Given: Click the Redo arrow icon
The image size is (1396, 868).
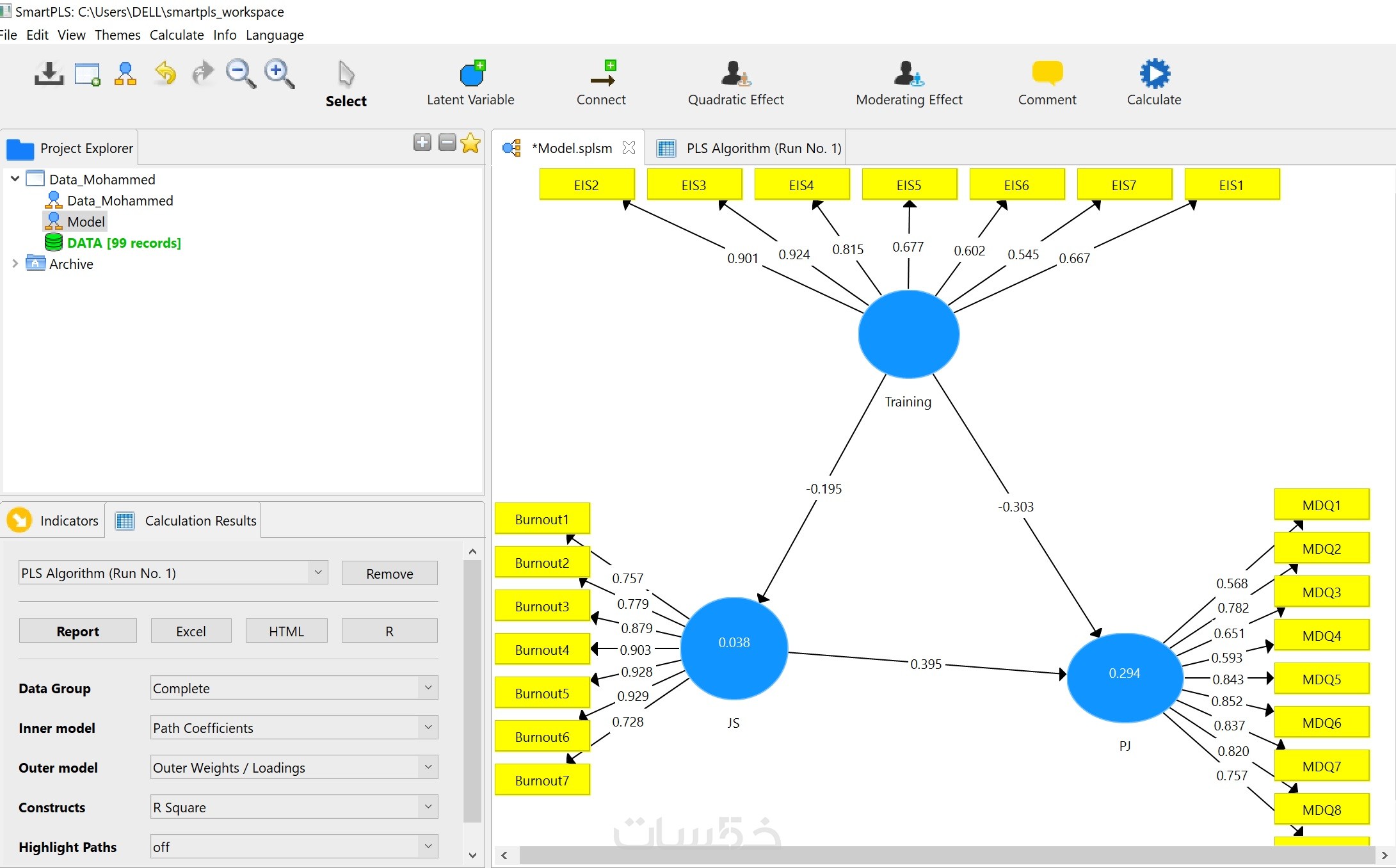Looking at the screenshot, I should (x=203, y=73).
